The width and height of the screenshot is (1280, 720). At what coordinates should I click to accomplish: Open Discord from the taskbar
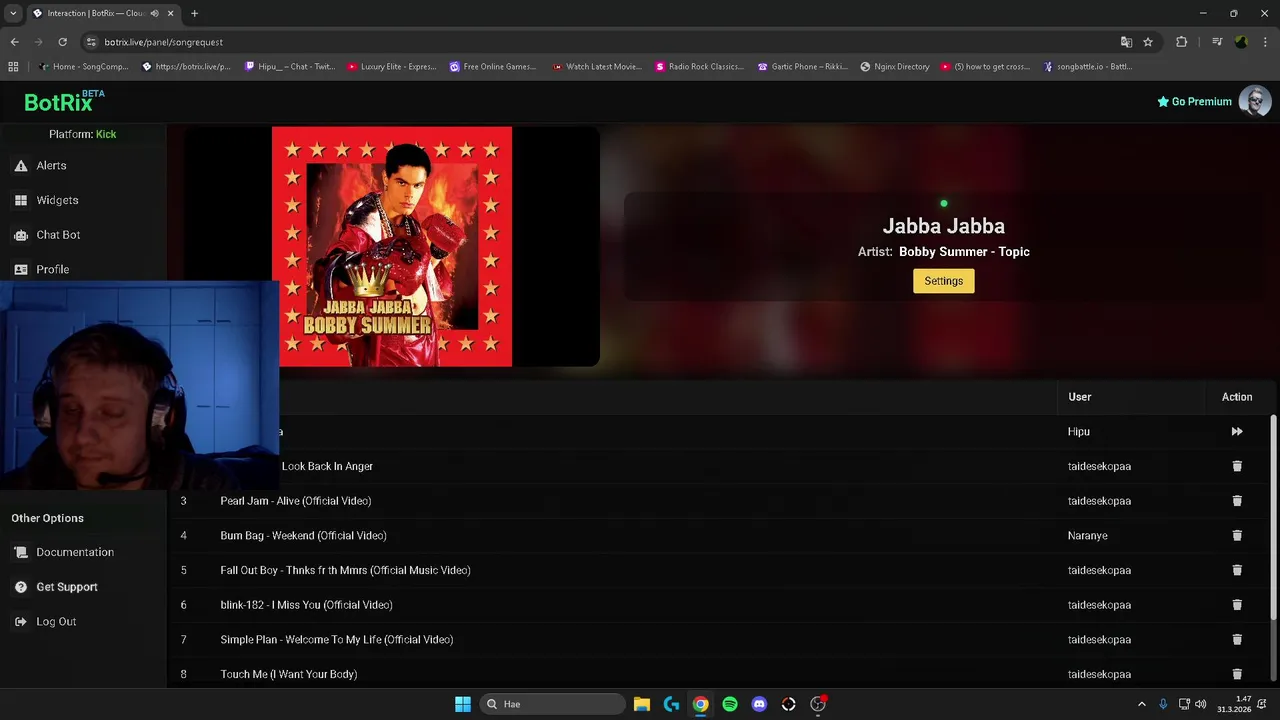pyautogui.click(x=759, y=704)
